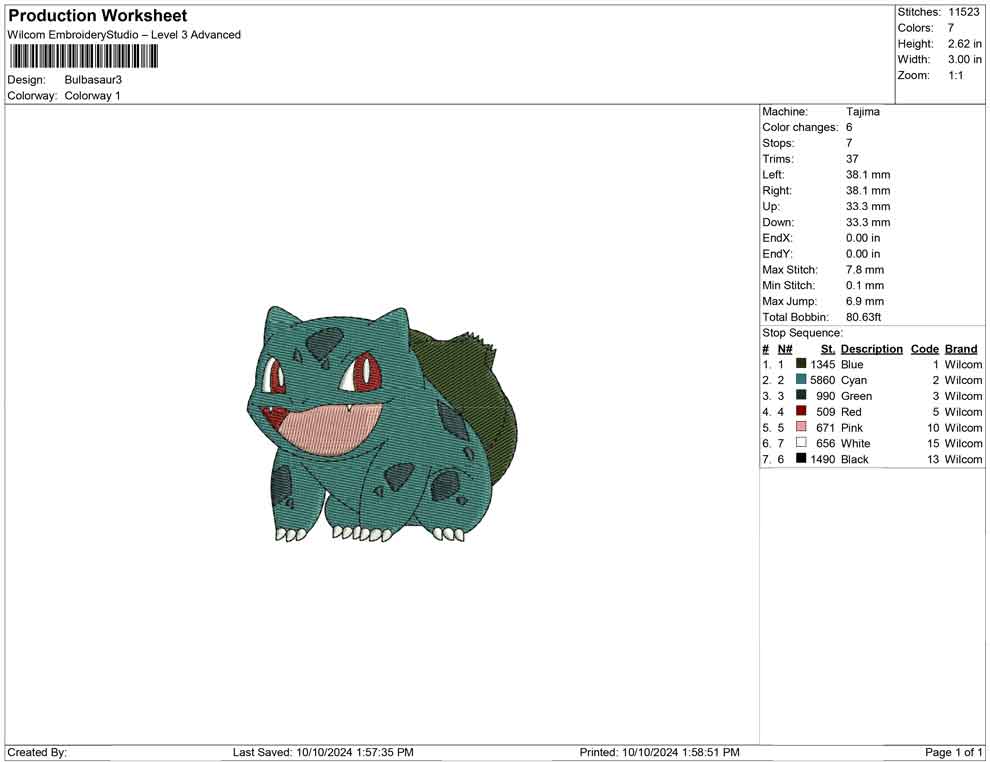
Task: Click the Max Jump value '6.9 mm'
Action: 865,301
